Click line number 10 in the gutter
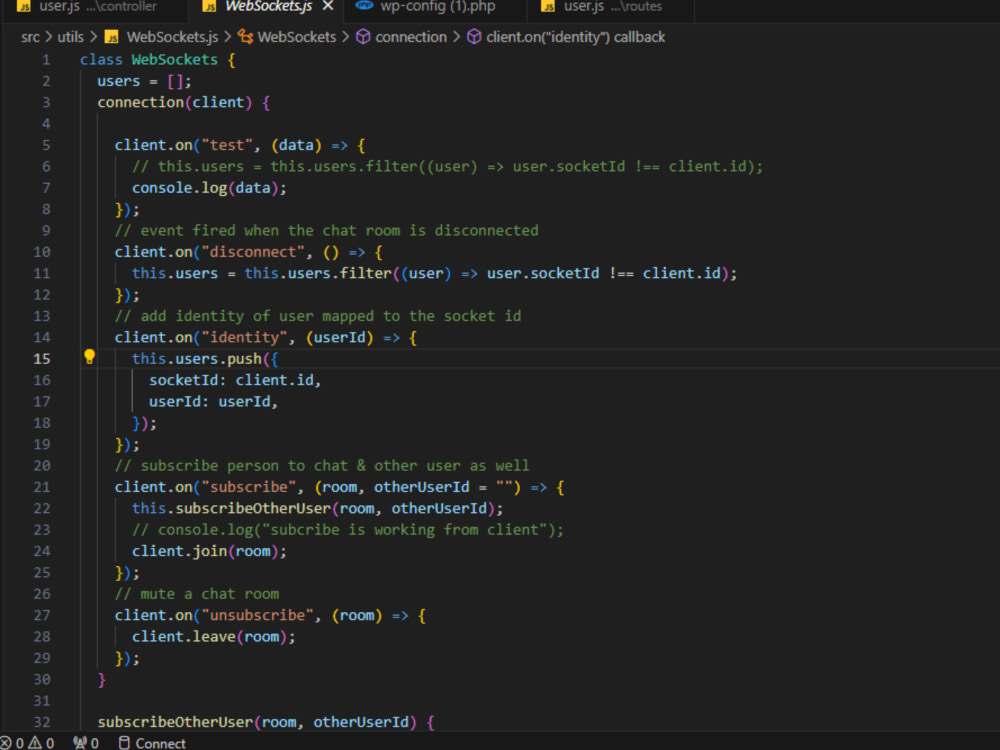Viewport: 1000px width, 750px height. click(x=41, y=252)
